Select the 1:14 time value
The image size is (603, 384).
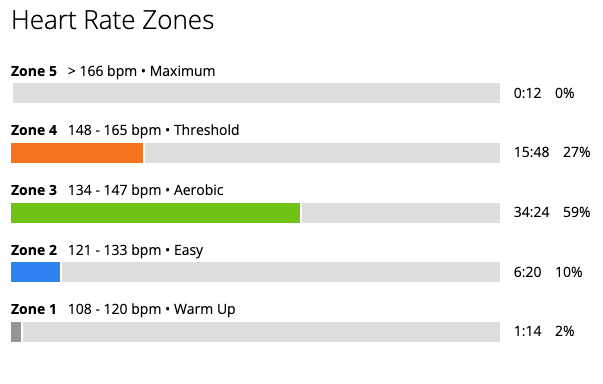pos(527,331)
